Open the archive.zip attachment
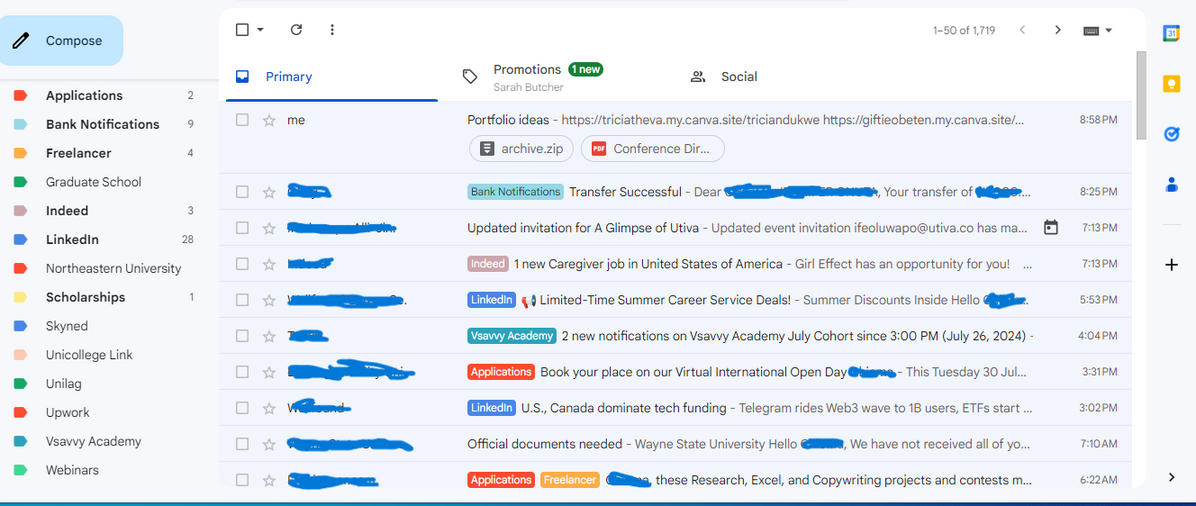The width and height of the screenshot is (1196, 506). pyautogui.click(x=521, y=149)
